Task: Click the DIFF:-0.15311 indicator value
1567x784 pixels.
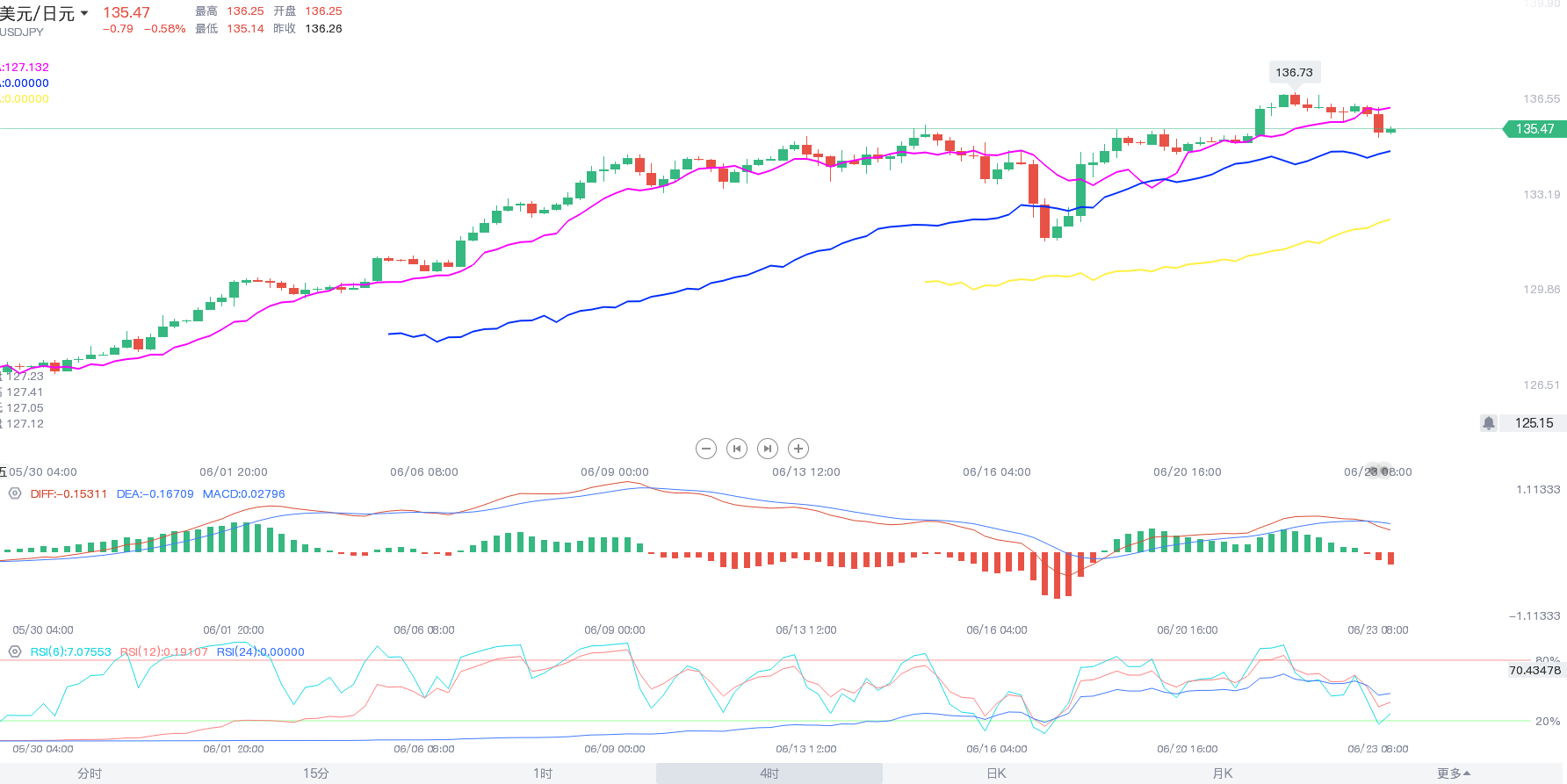Action: 69,494
